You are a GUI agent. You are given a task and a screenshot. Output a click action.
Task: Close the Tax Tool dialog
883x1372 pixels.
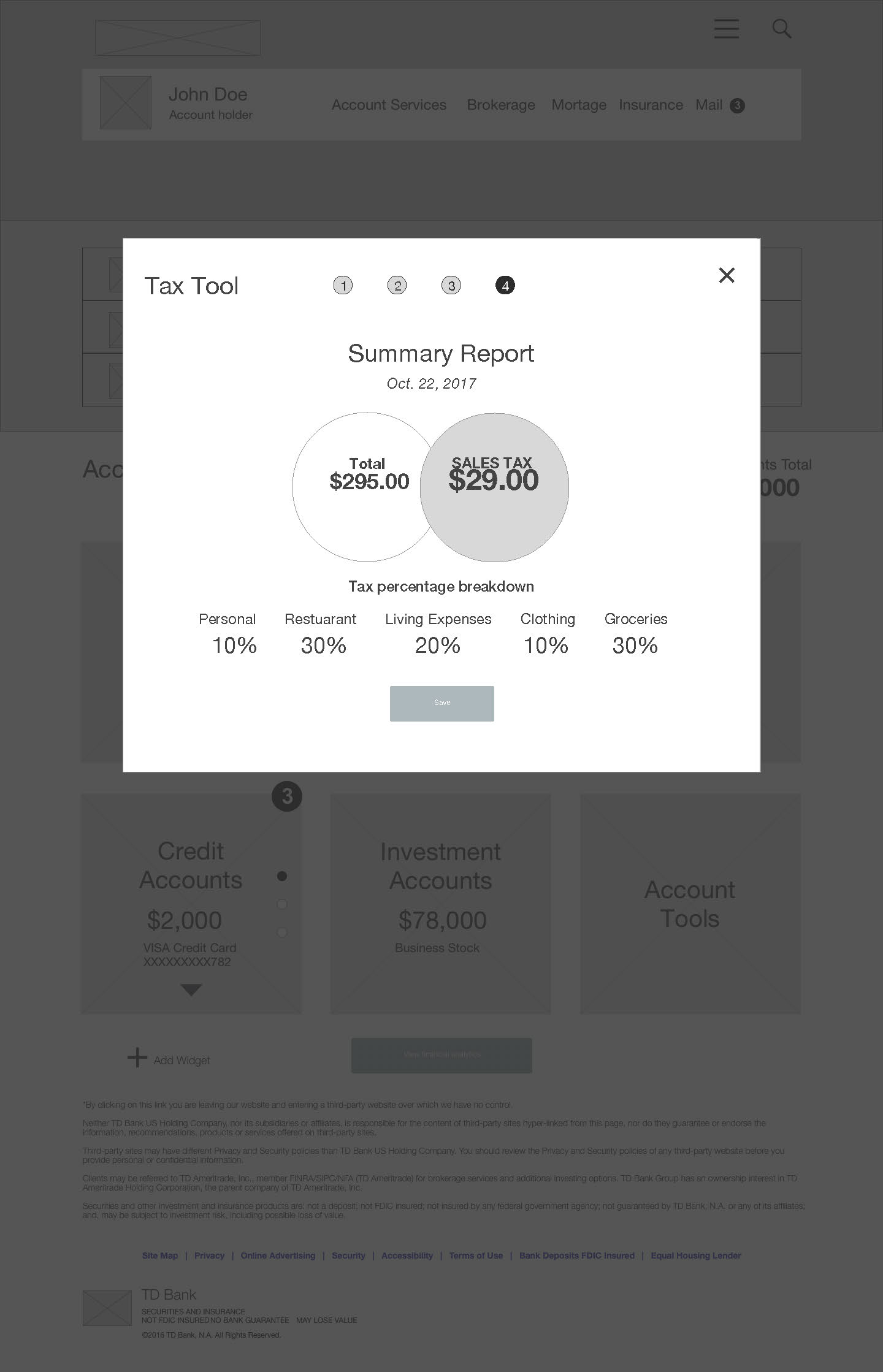pos(727,275)
